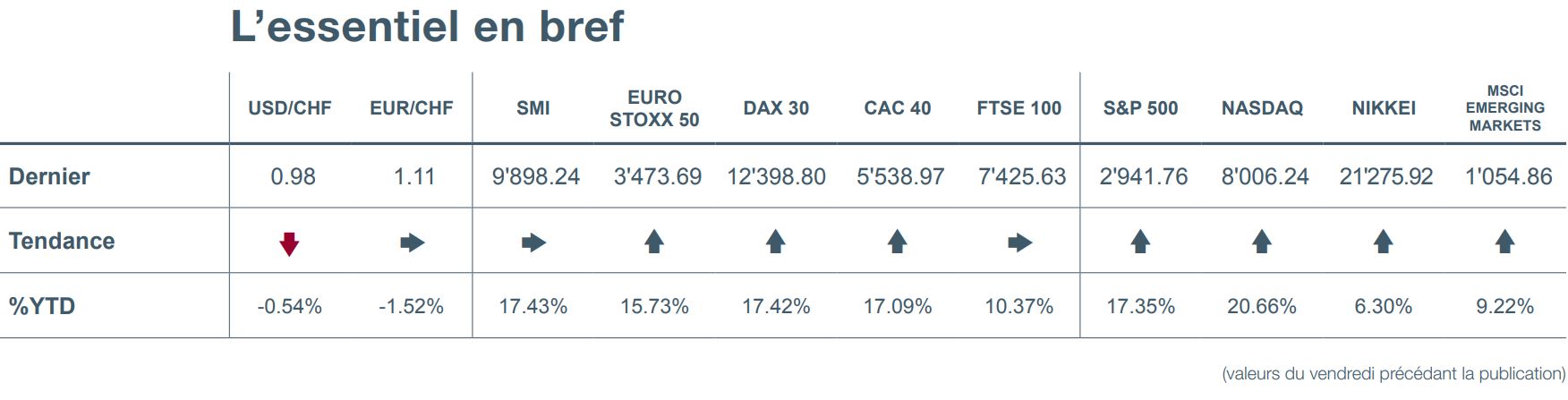Select the Tendance row label
The width and height of the screenshot is (1568, 400).
pos(62,241)
